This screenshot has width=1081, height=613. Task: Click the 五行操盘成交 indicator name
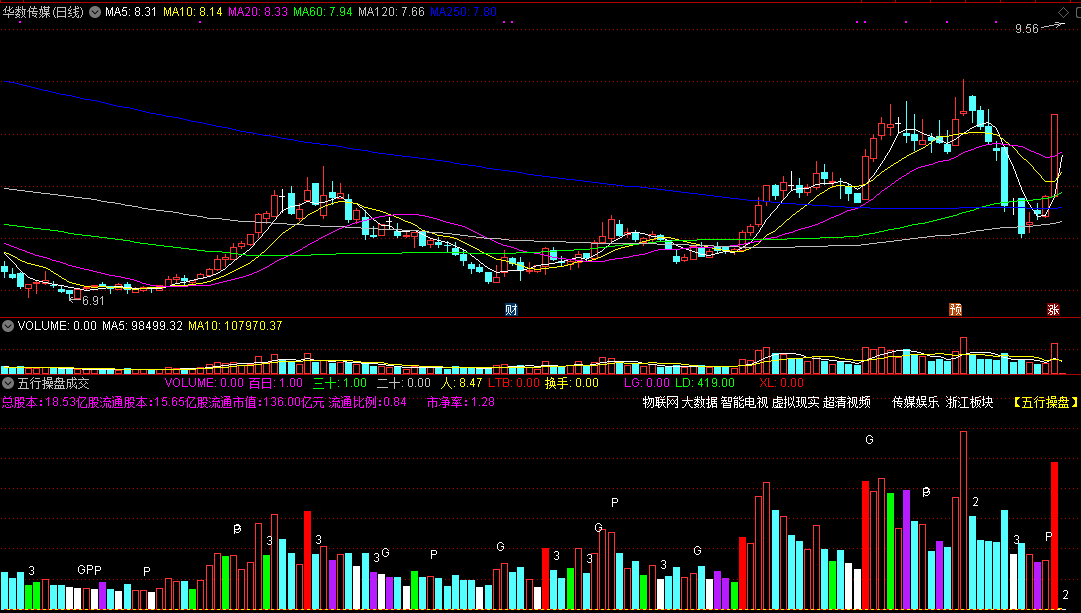(x=54, y=383)
